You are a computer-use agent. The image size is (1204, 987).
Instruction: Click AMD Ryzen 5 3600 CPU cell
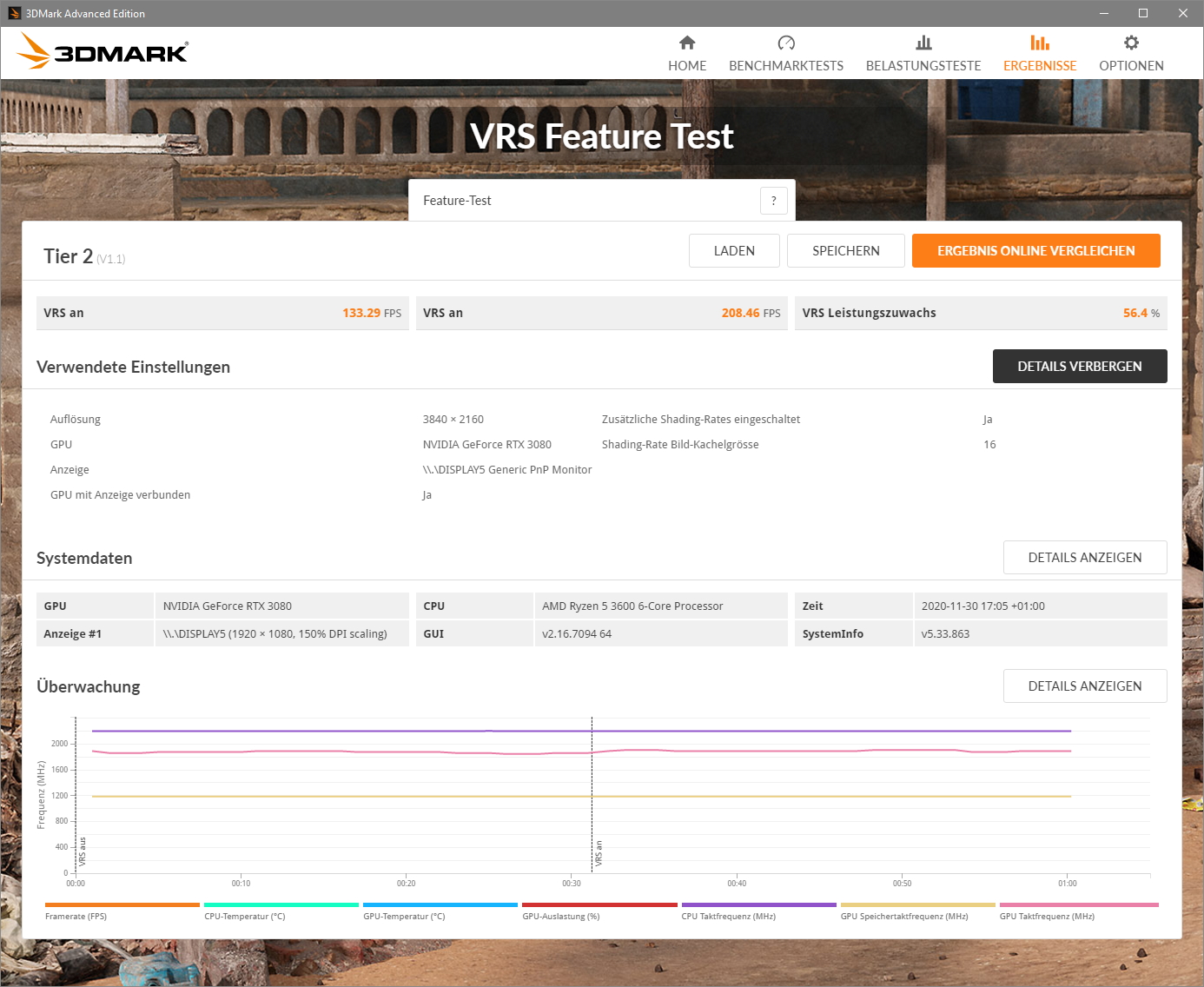click(661, 606)
